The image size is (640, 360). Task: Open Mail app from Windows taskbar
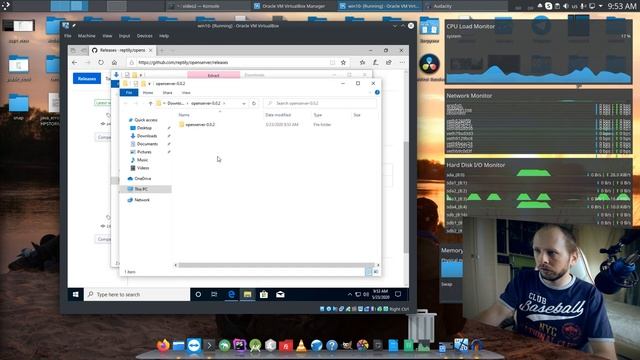[280, 294]
